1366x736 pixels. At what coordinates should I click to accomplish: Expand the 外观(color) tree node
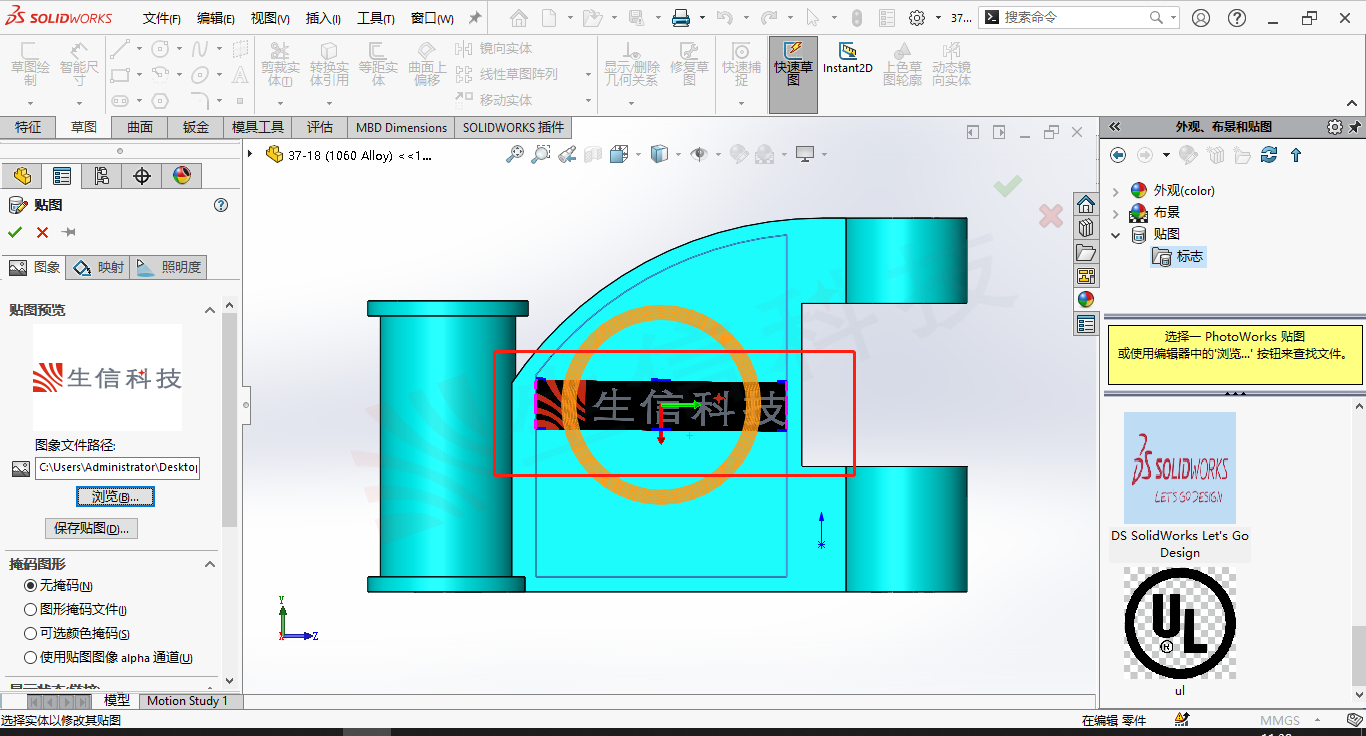click(1117, 190)
